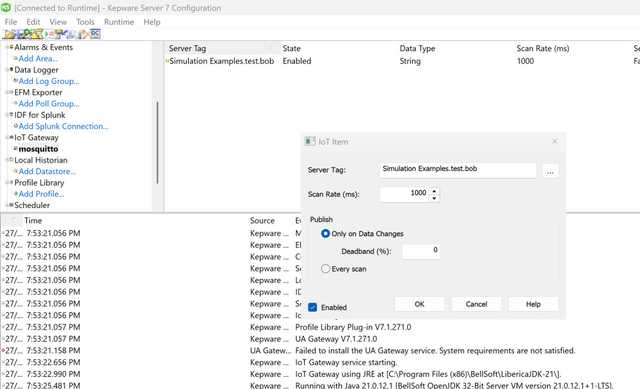Expand the Scheduler tree node
Viewport: 640px width, 389px height.
coord(7,205)
